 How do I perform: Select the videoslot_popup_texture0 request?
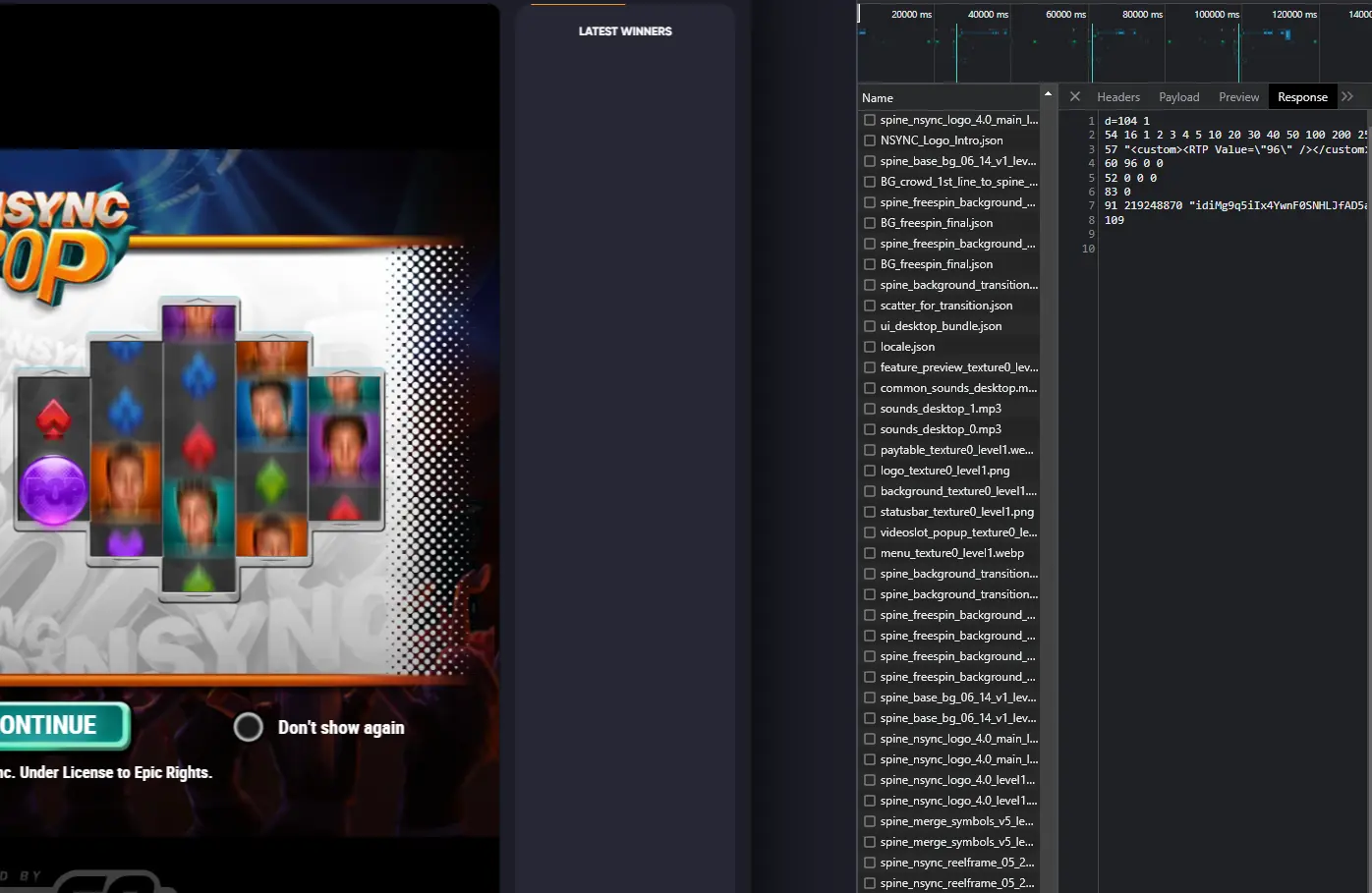click(x=958, y=532)
